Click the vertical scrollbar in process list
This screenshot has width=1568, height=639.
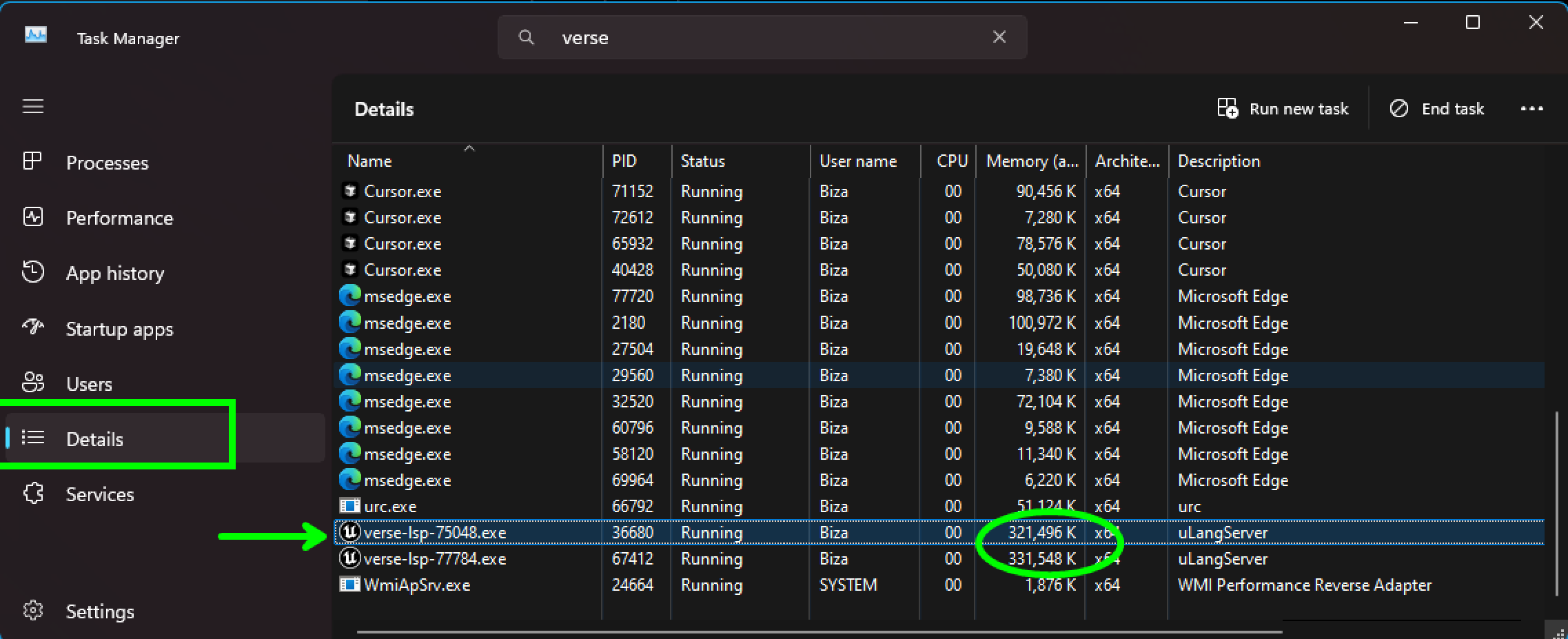(x=1556, y=503)
